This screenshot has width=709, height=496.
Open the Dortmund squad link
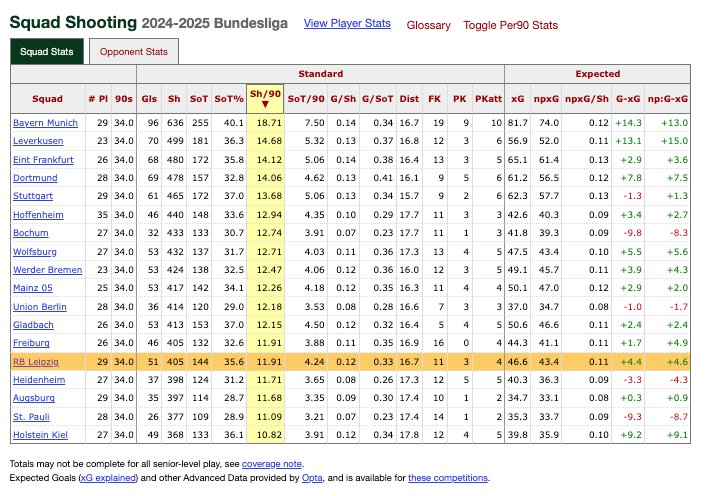(35, 178)
